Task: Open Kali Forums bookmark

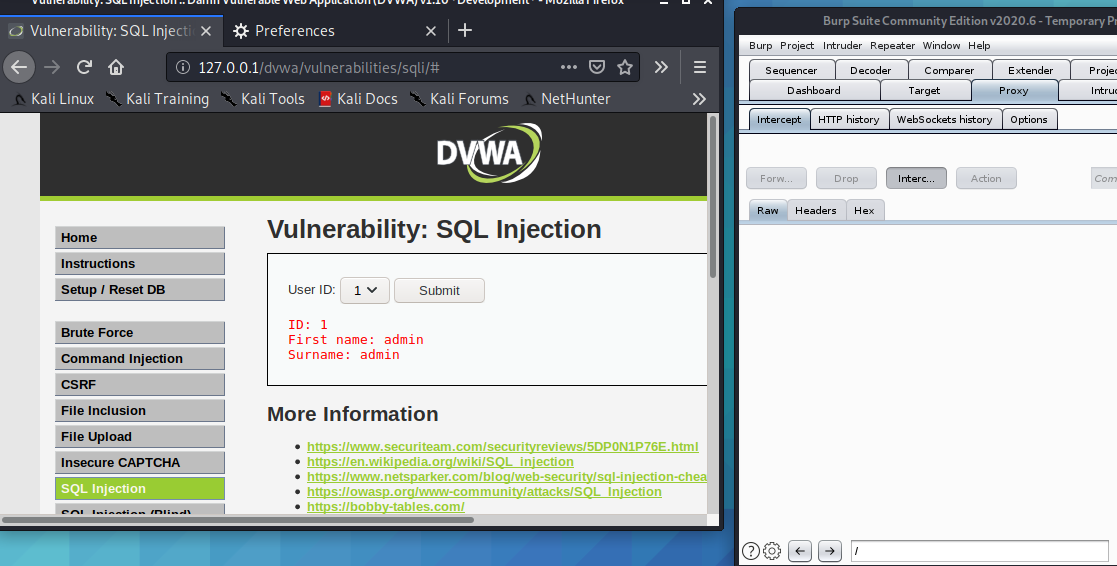Action: pyautogui.click(x=459, y=99)
